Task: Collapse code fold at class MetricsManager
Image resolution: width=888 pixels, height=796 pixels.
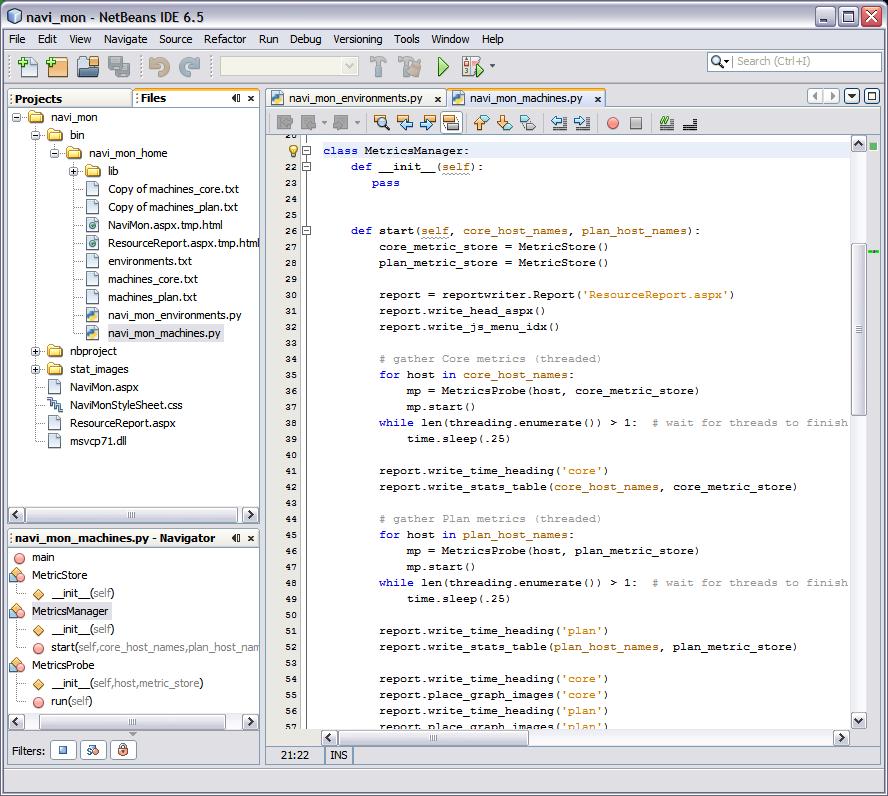Action: tap(306, 151)
